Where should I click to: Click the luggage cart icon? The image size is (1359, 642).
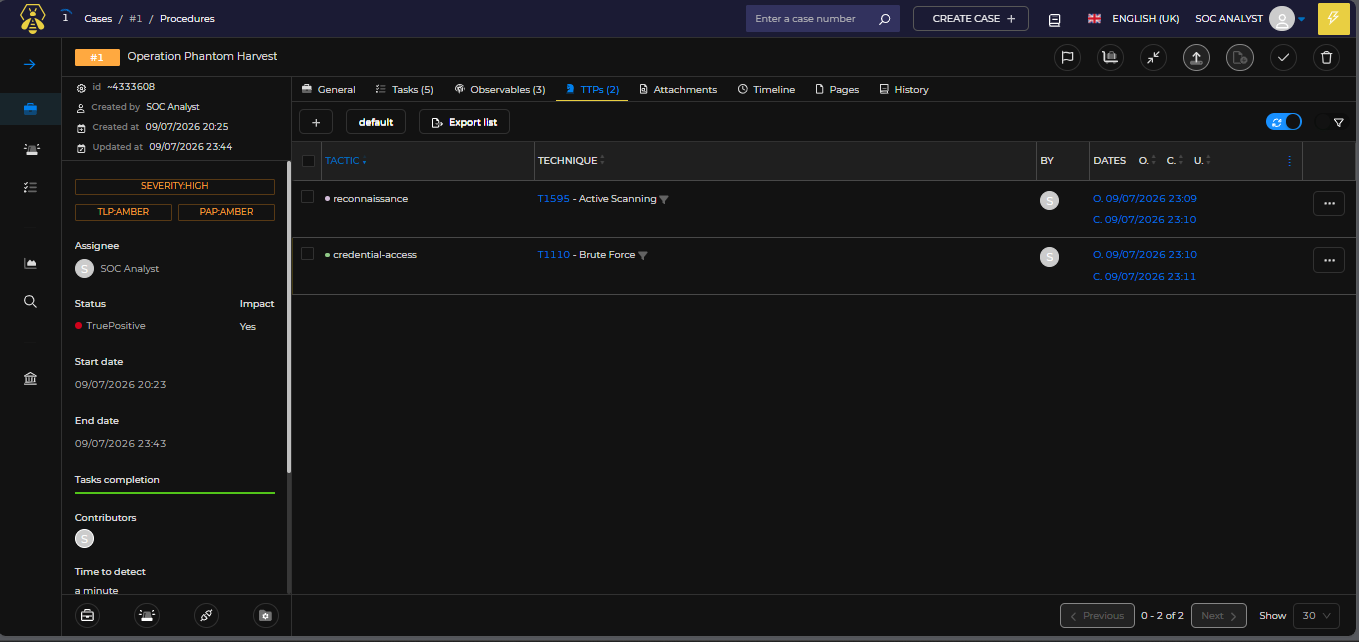pos(1108,58)
